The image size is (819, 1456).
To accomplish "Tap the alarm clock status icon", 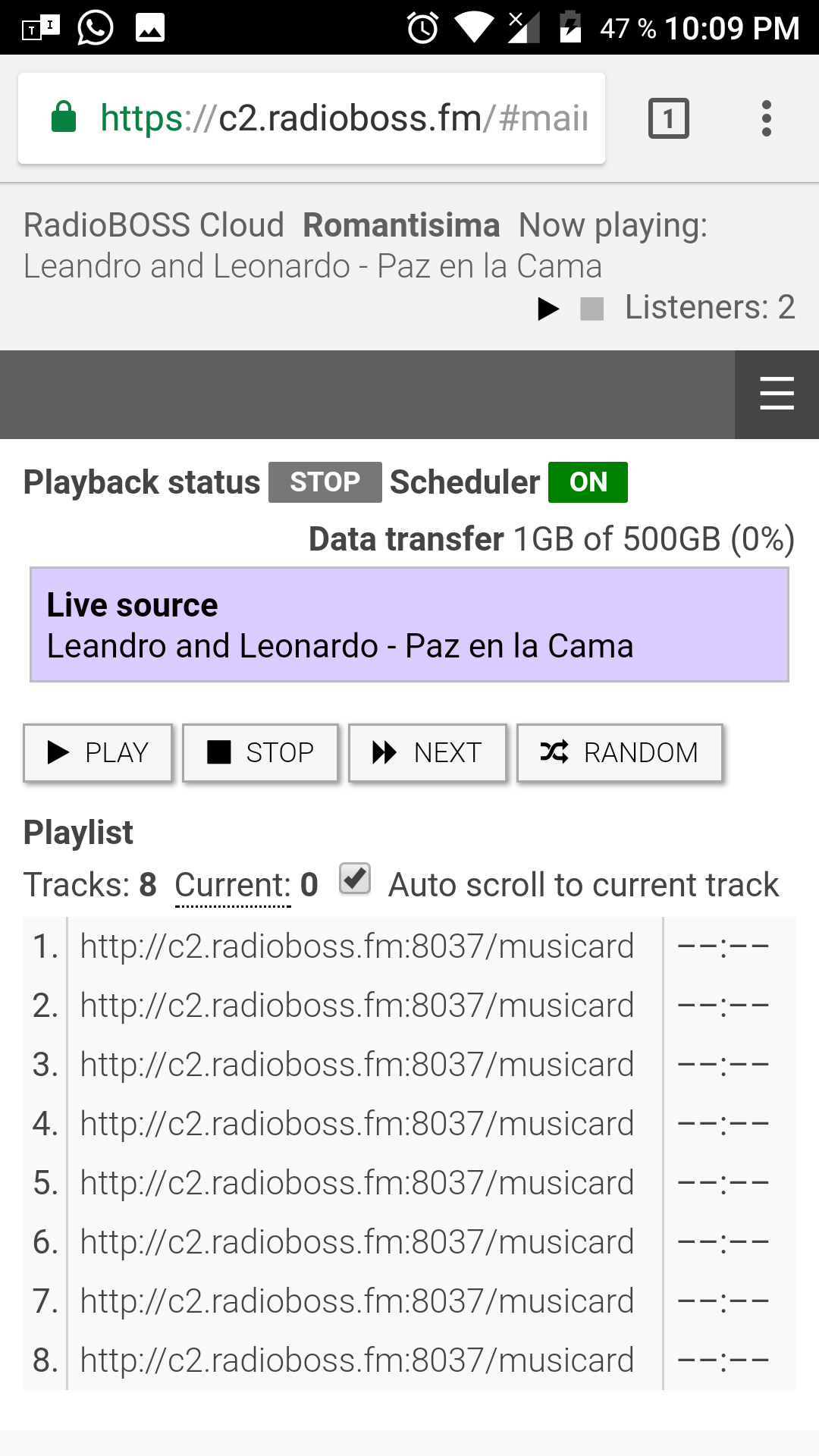I will (x=422, y=28).
